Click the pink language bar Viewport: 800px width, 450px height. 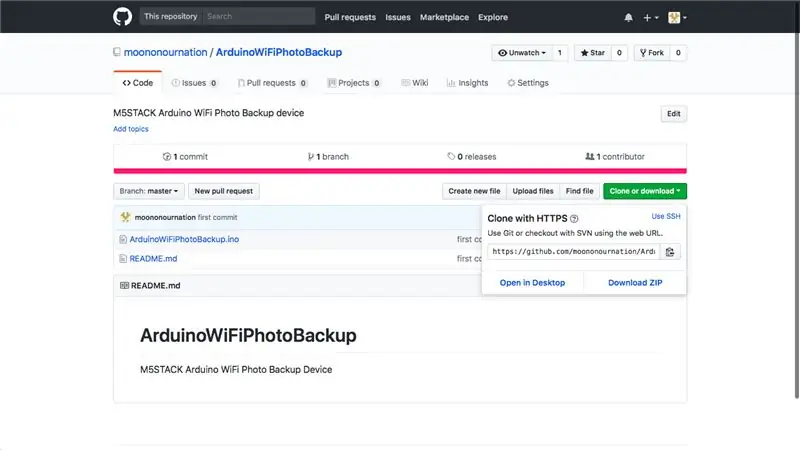pyautogui.click(x=400, y=171)
